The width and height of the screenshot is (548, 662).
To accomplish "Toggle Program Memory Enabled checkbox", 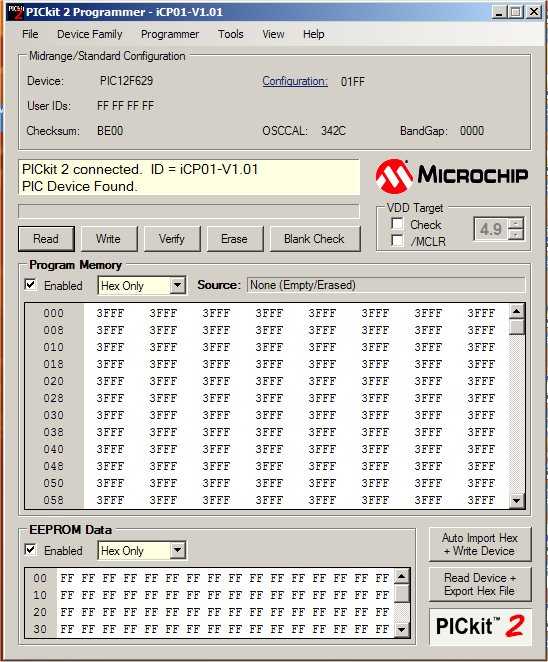I will coord(30,285).
